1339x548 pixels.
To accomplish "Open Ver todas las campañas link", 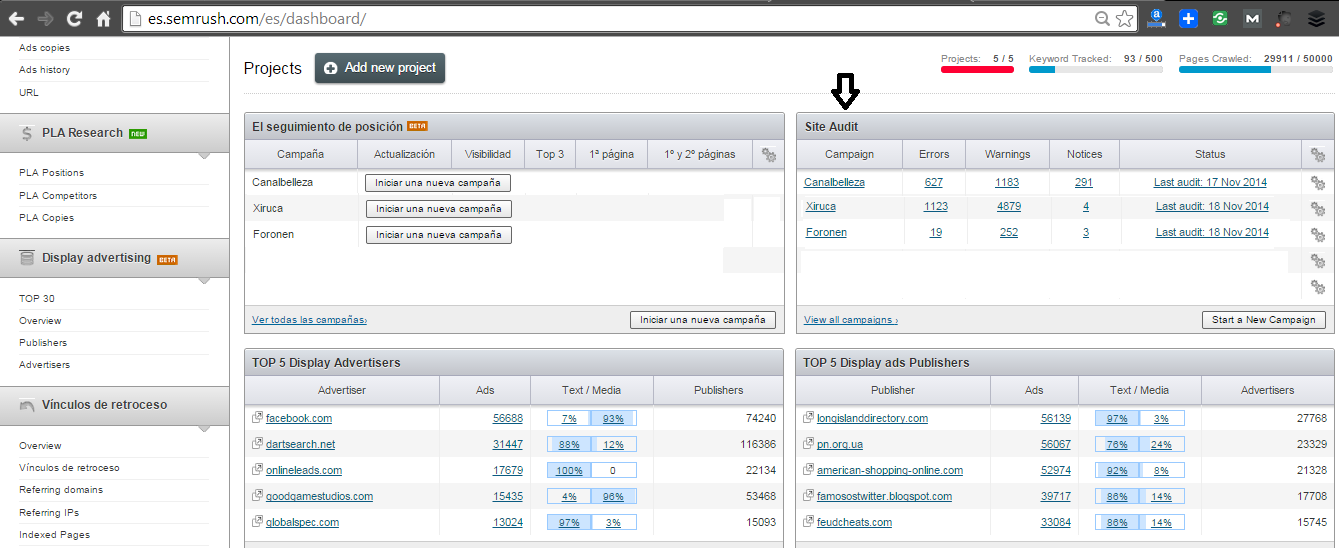I will pyautogui.click(x=310, y=320).
